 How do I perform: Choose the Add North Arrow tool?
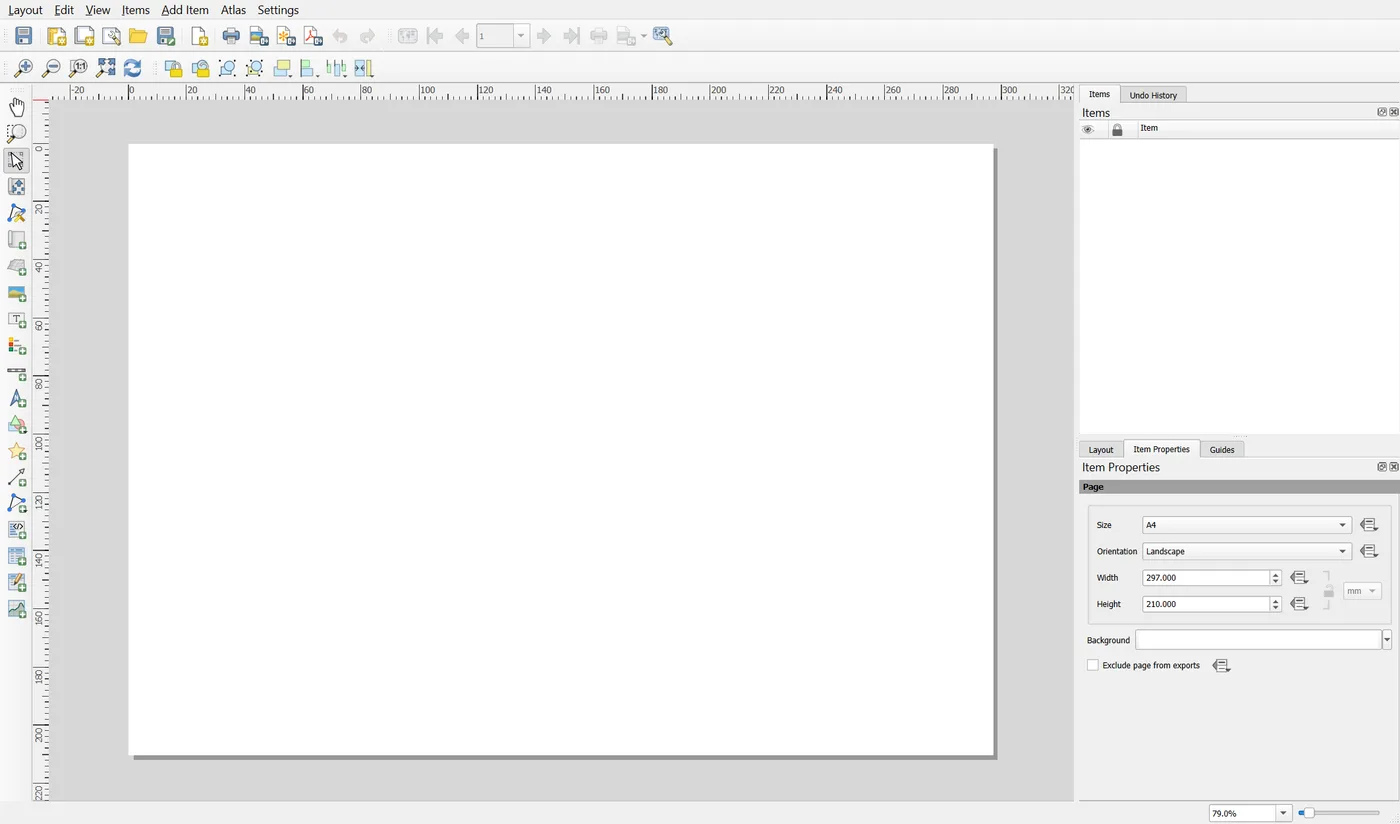(x=17, y=399)
